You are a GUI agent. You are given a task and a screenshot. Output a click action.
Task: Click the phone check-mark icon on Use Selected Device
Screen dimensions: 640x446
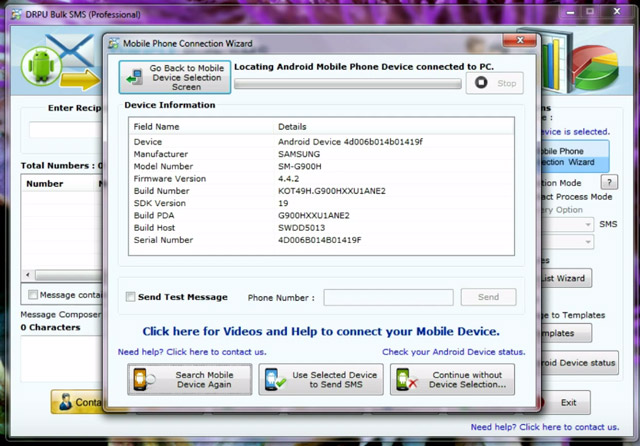click(275, 380)
